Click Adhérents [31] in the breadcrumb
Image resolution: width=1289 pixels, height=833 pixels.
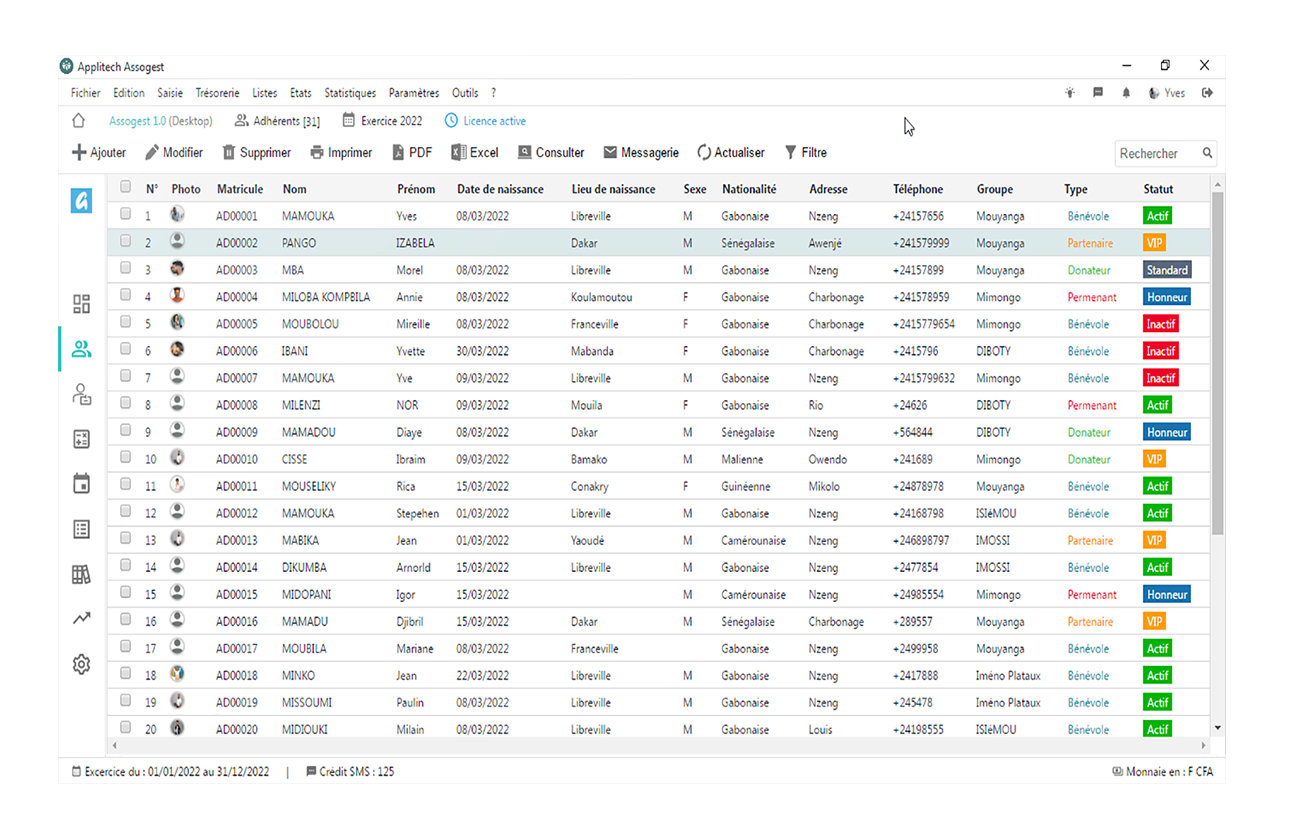(x=278, y=121)
